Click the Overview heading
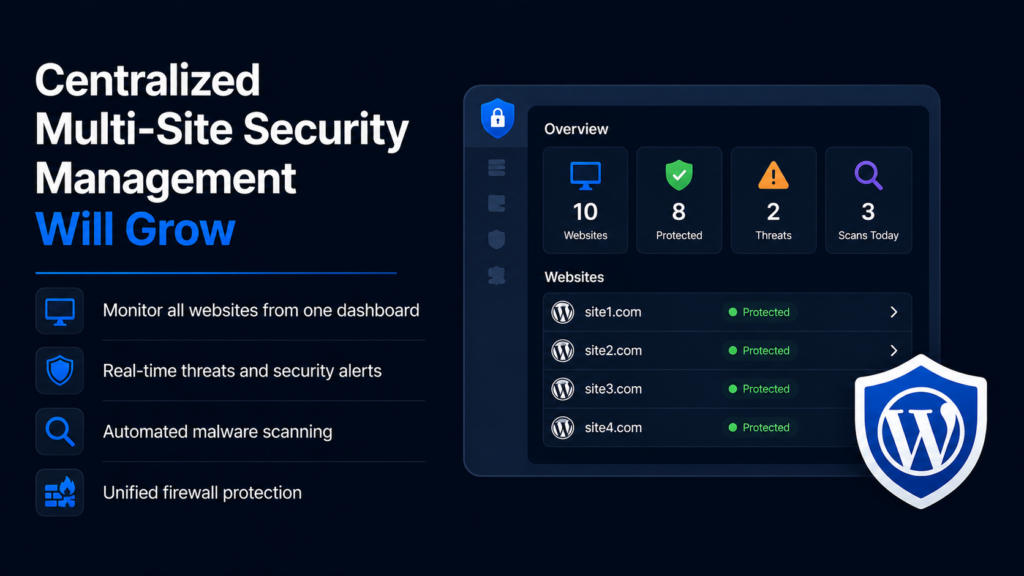The height and width of the screenshot is (576, 1024). [x=576, y=129]
